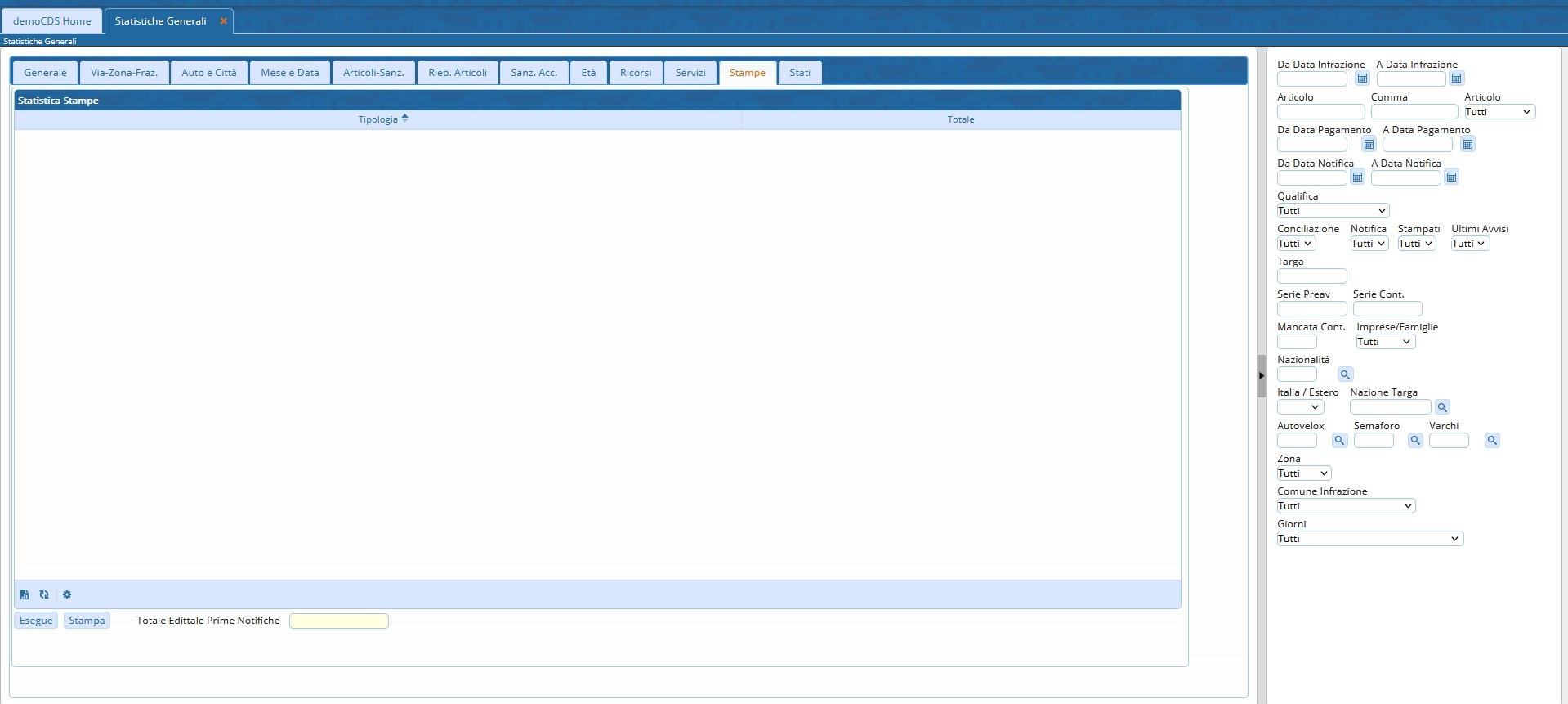Switch to the Mese e Data tab
The image size is (1568, 704).
[290, 73]
